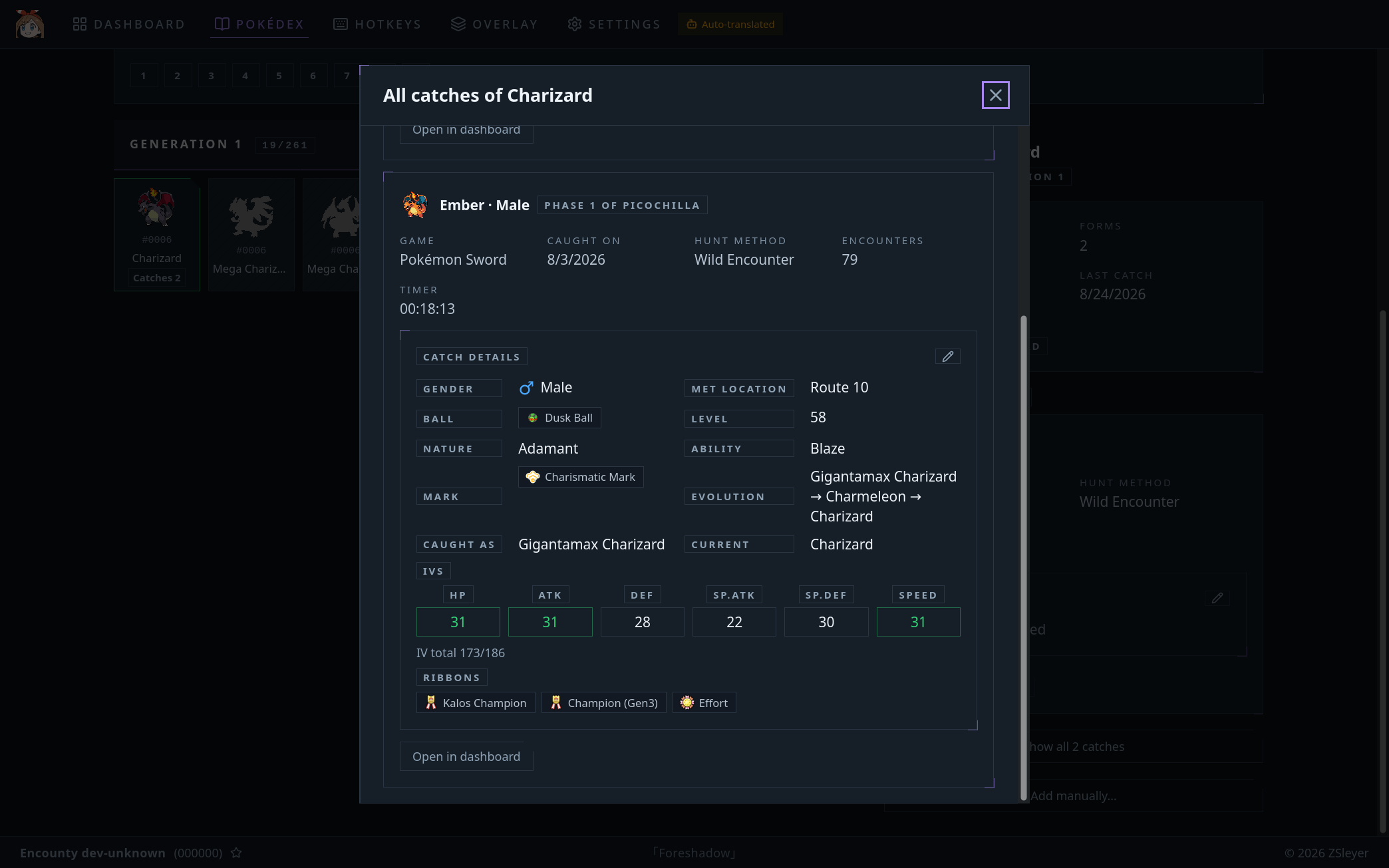Click the Encounty dev-unknown version text
Screen dimensions: 1389x868
point(92,853)
